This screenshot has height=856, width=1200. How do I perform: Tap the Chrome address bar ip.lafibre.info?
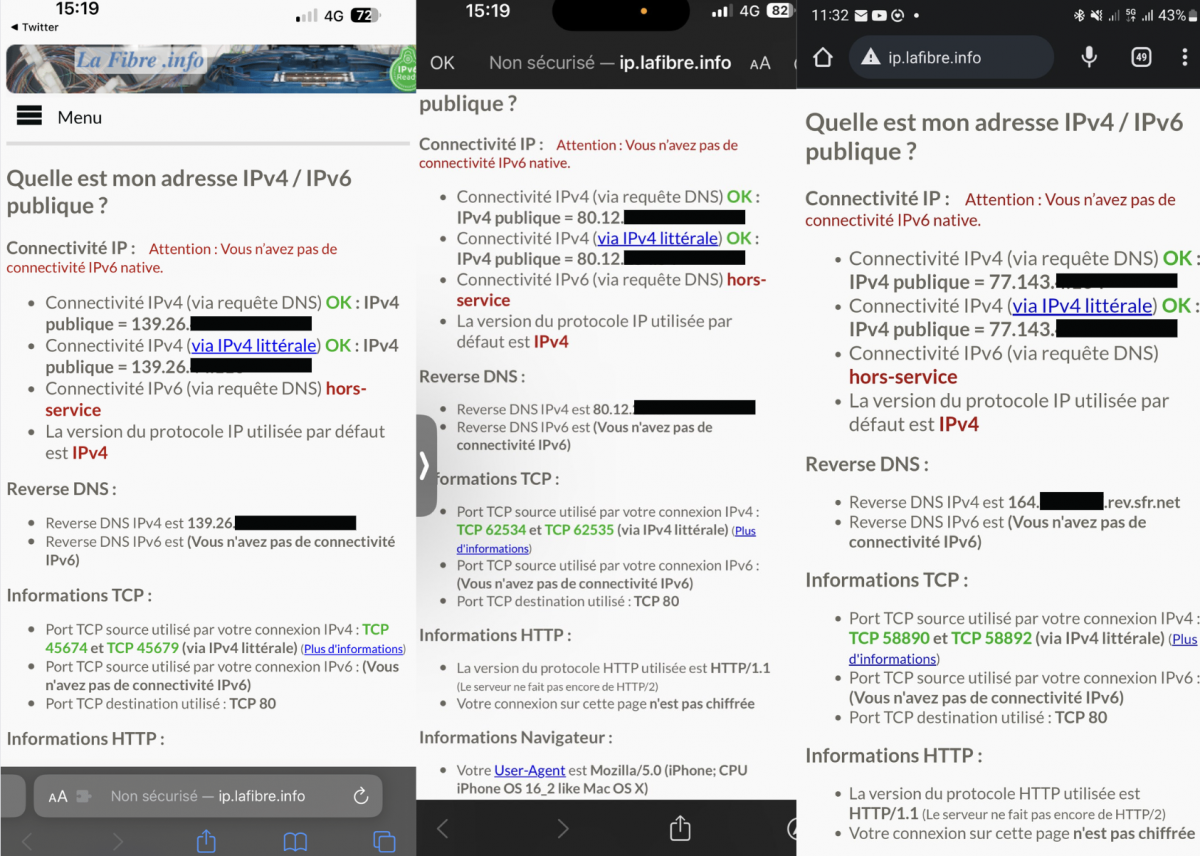pos(950,58)
